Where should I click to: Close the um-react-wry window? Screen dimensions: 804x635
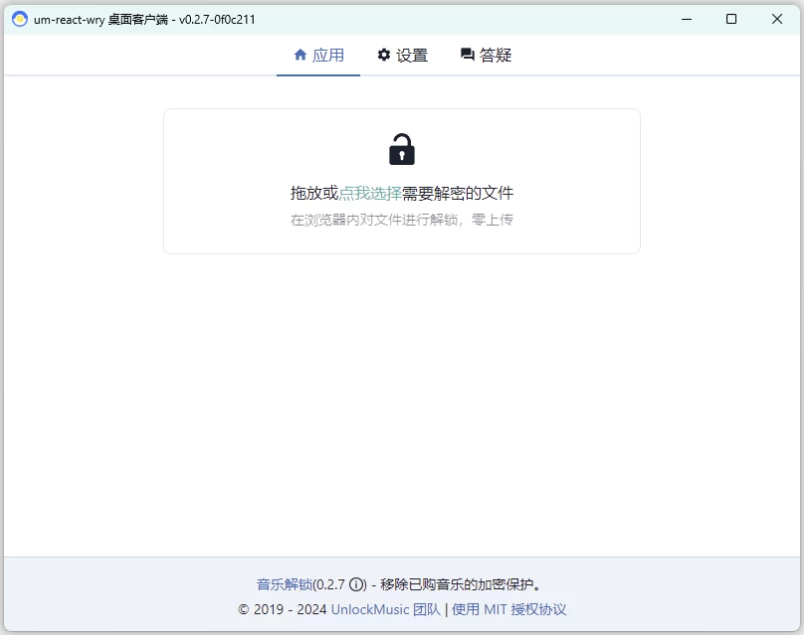click(x=777, y=19)
